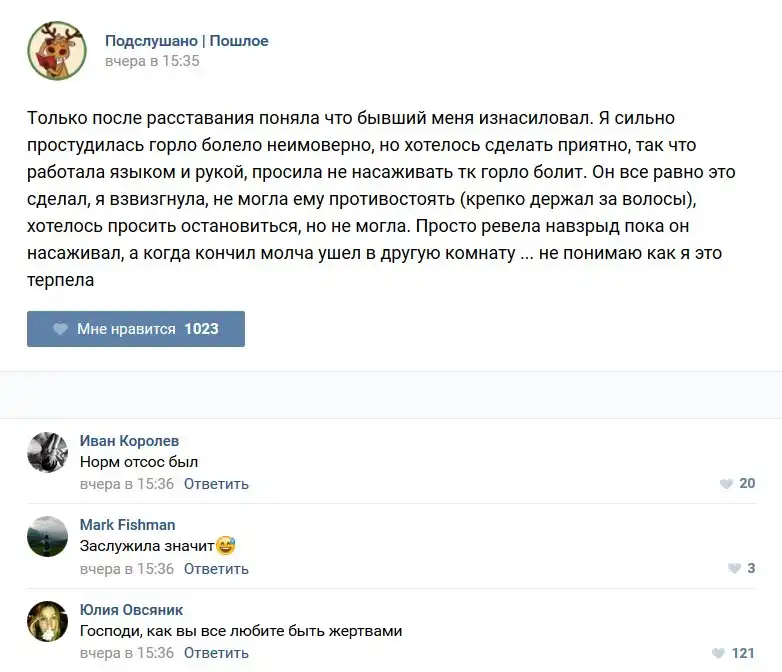Open the Подслушано | Пошлое group page
Screen dimensions: 782x672
coord(186,41)
